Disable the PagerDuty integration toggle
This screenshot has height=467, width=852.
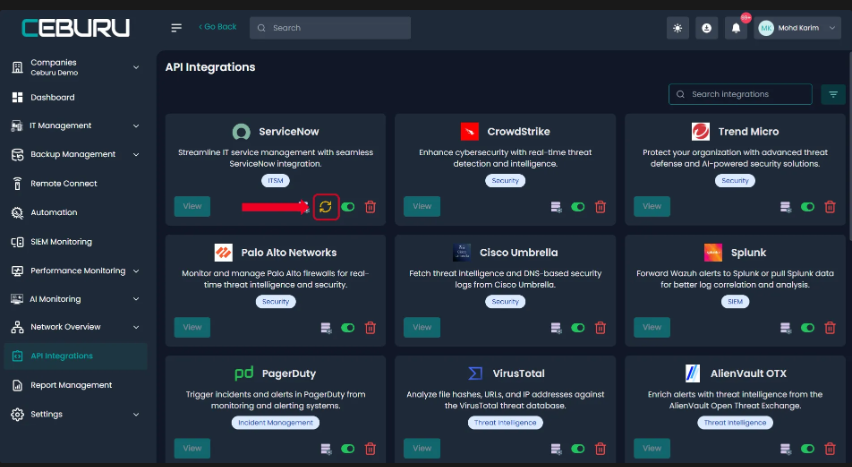tap(348, 449)
